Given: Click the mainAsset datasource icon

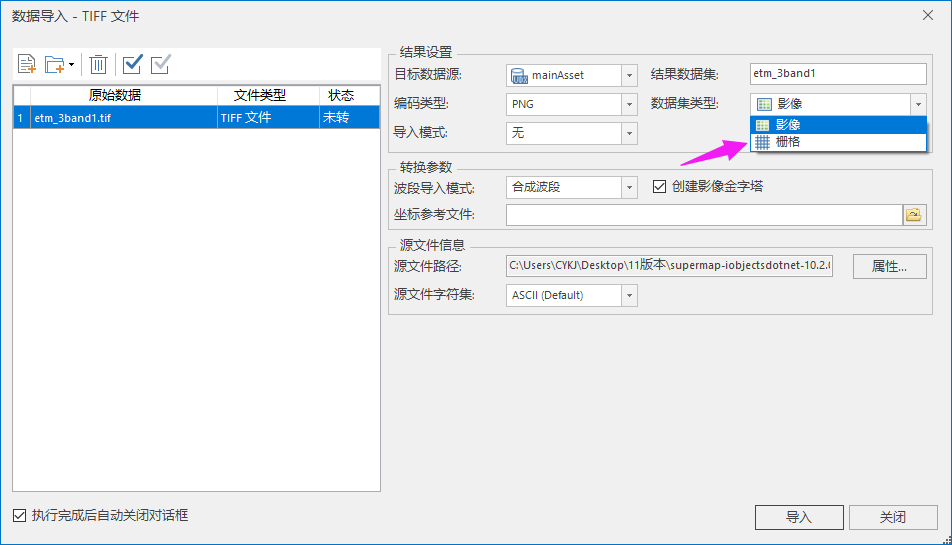Looking at the screenshot, I should coord(519,76).
